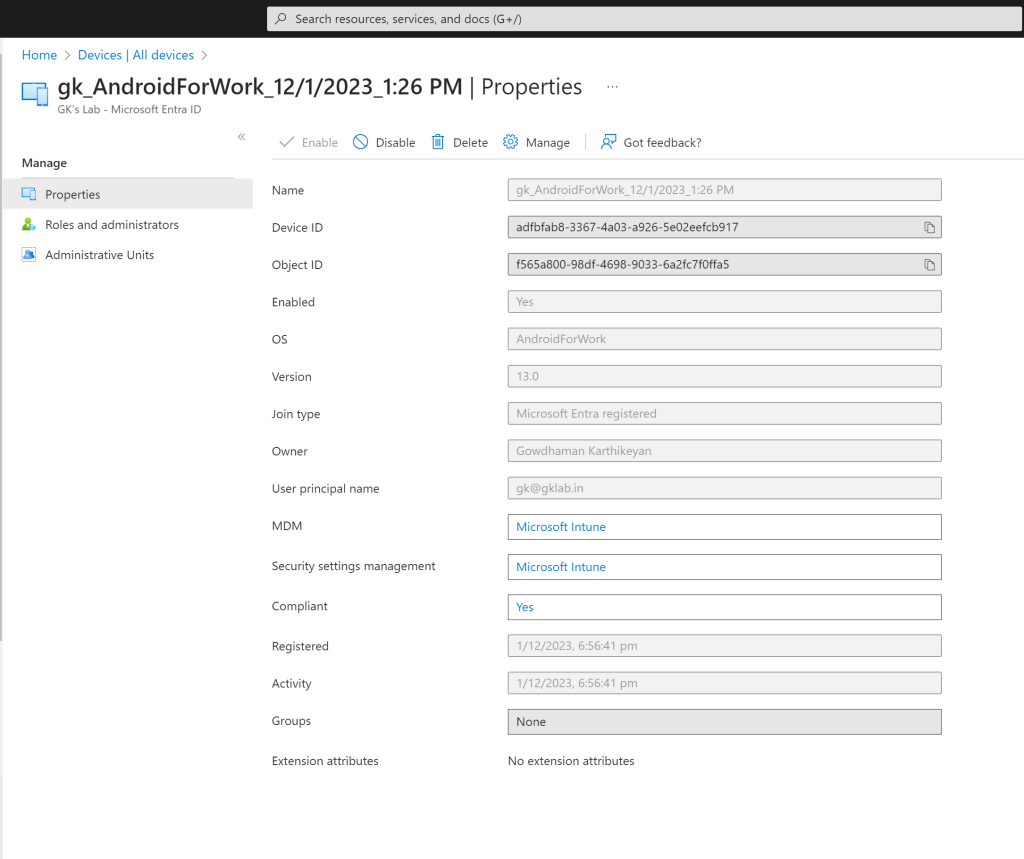Click the Extension attributes label
Screen dimensions: 1024x859
click(x=325, y=761)
